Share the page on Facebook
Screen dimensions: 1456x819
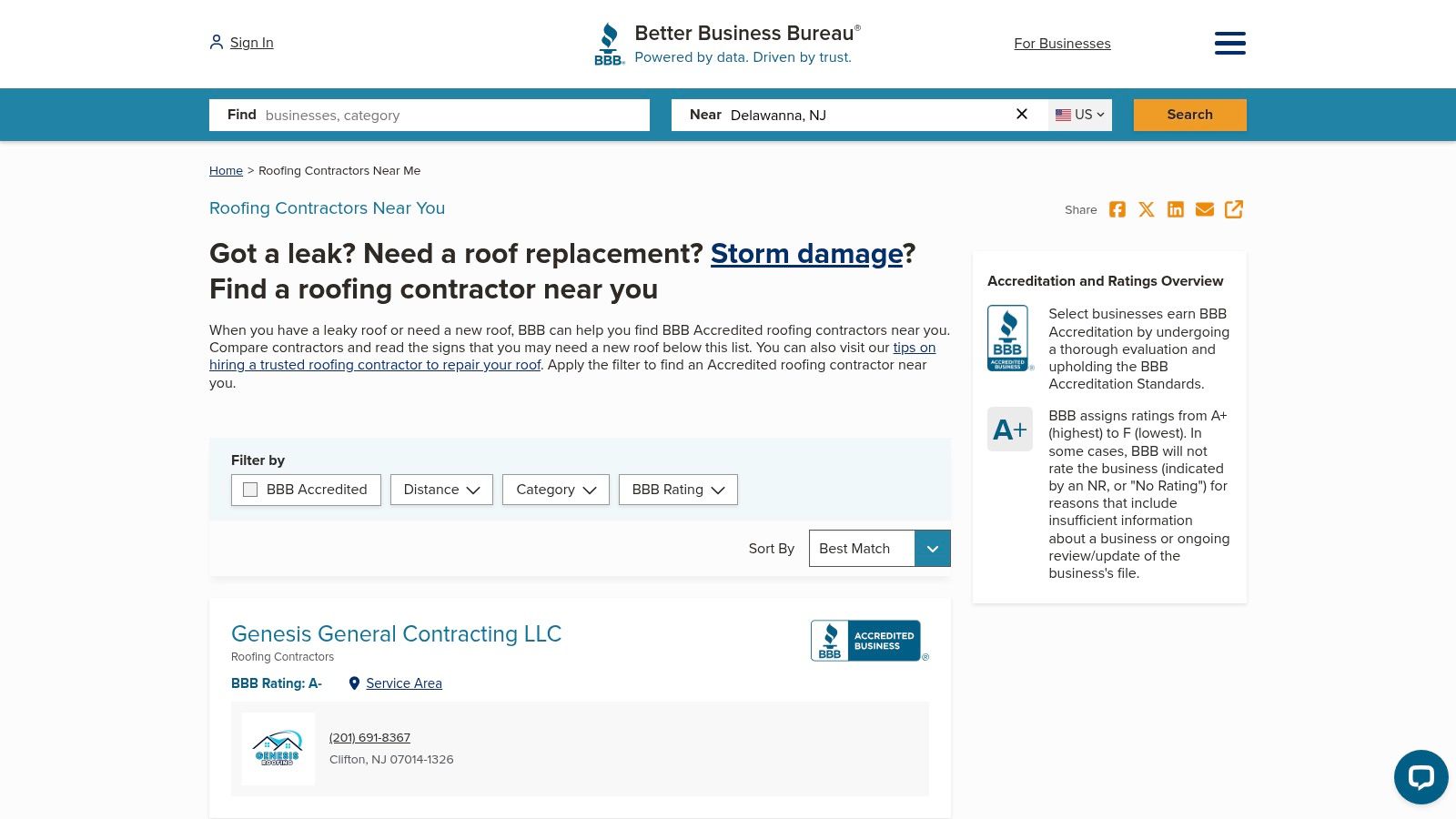click(1117, 209)
